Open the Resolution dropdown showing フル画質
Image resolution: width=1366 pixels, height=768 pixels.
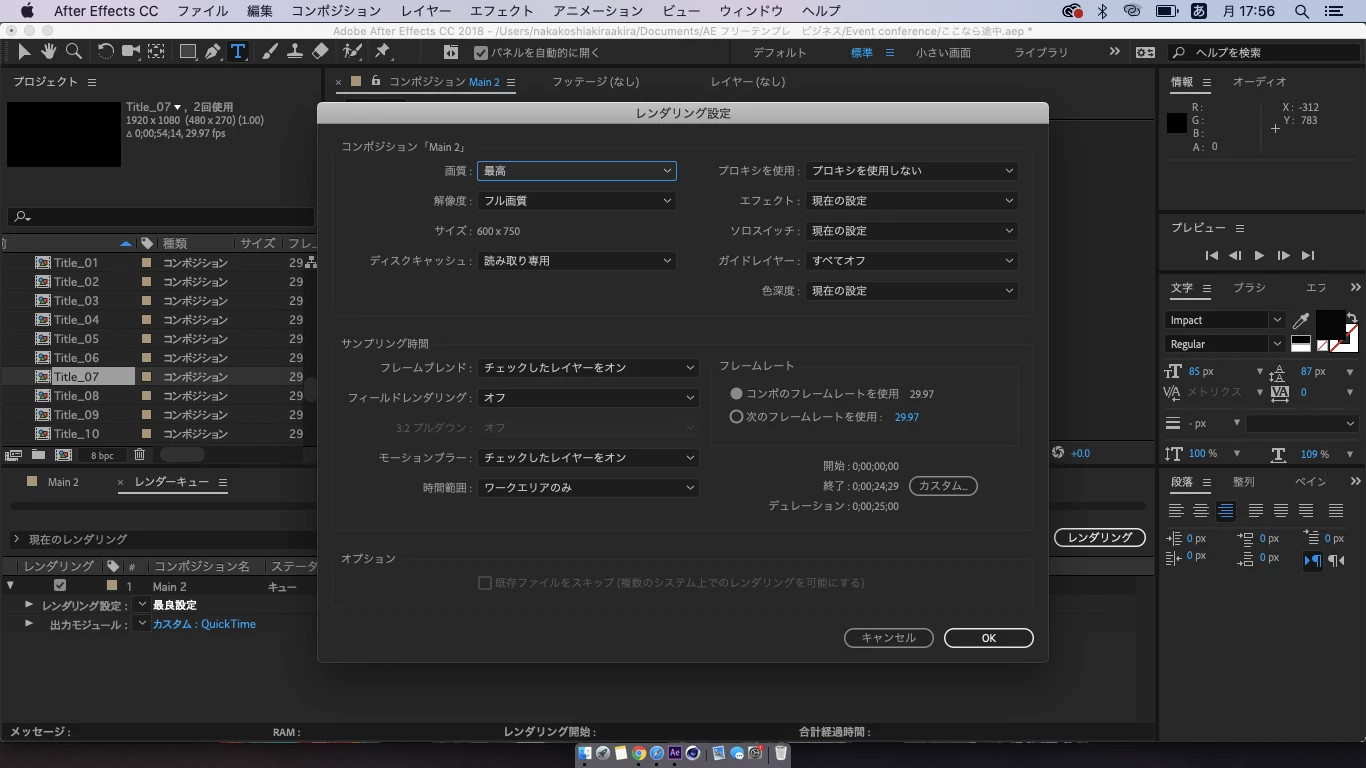pyautogui.click(x=577, y=201)
